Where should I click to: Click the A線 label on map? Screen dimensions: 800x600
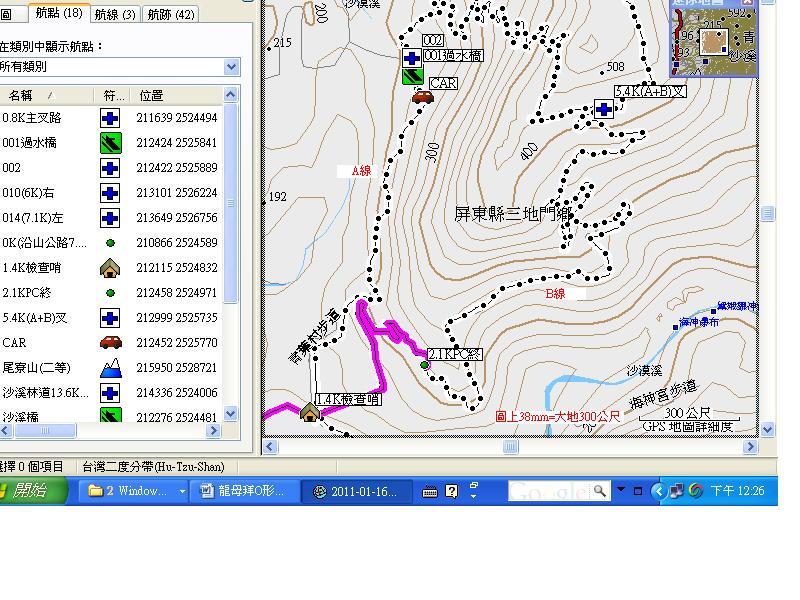(x=361, y=171)
